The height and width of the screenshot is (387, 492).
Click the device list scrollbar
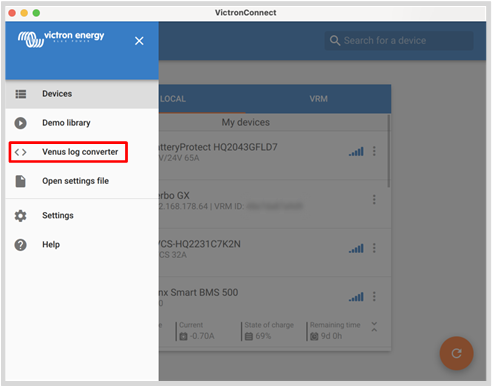(389, 151)
